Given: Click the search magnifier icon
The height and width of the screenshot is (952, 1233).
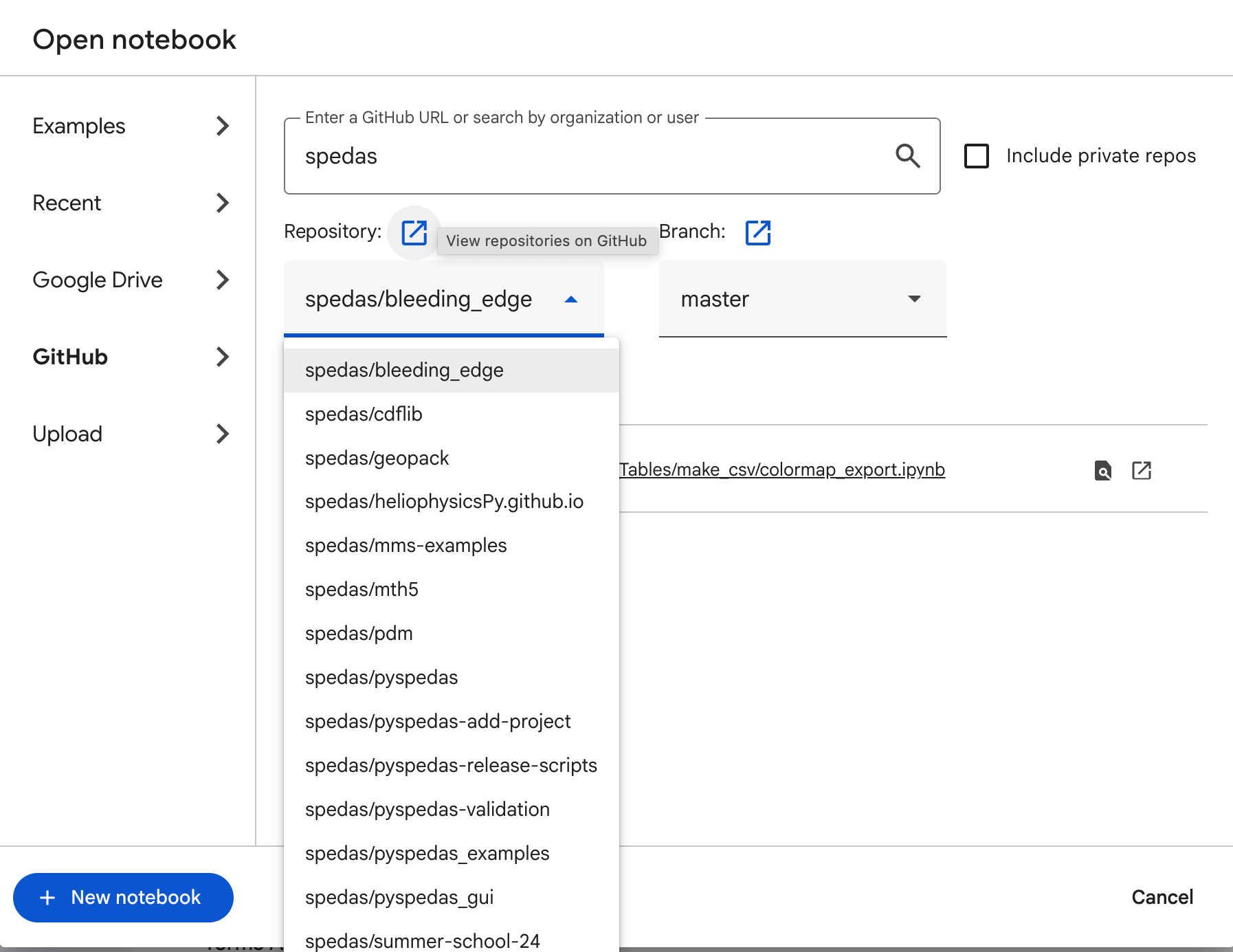Looking at the screenshot, I should [x=908, y=156].
